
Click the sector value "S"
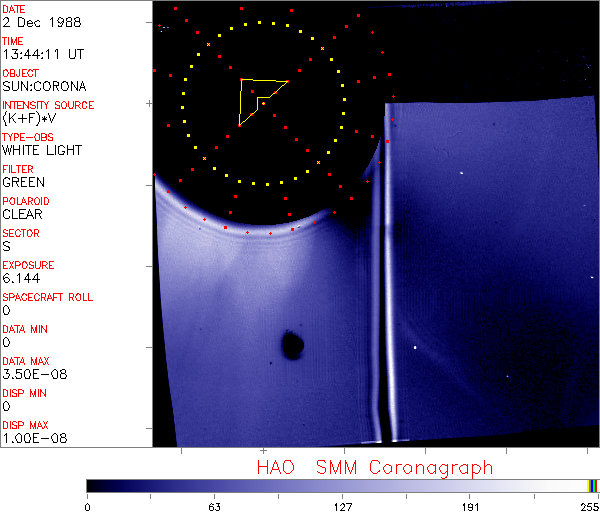pos(6,246)
